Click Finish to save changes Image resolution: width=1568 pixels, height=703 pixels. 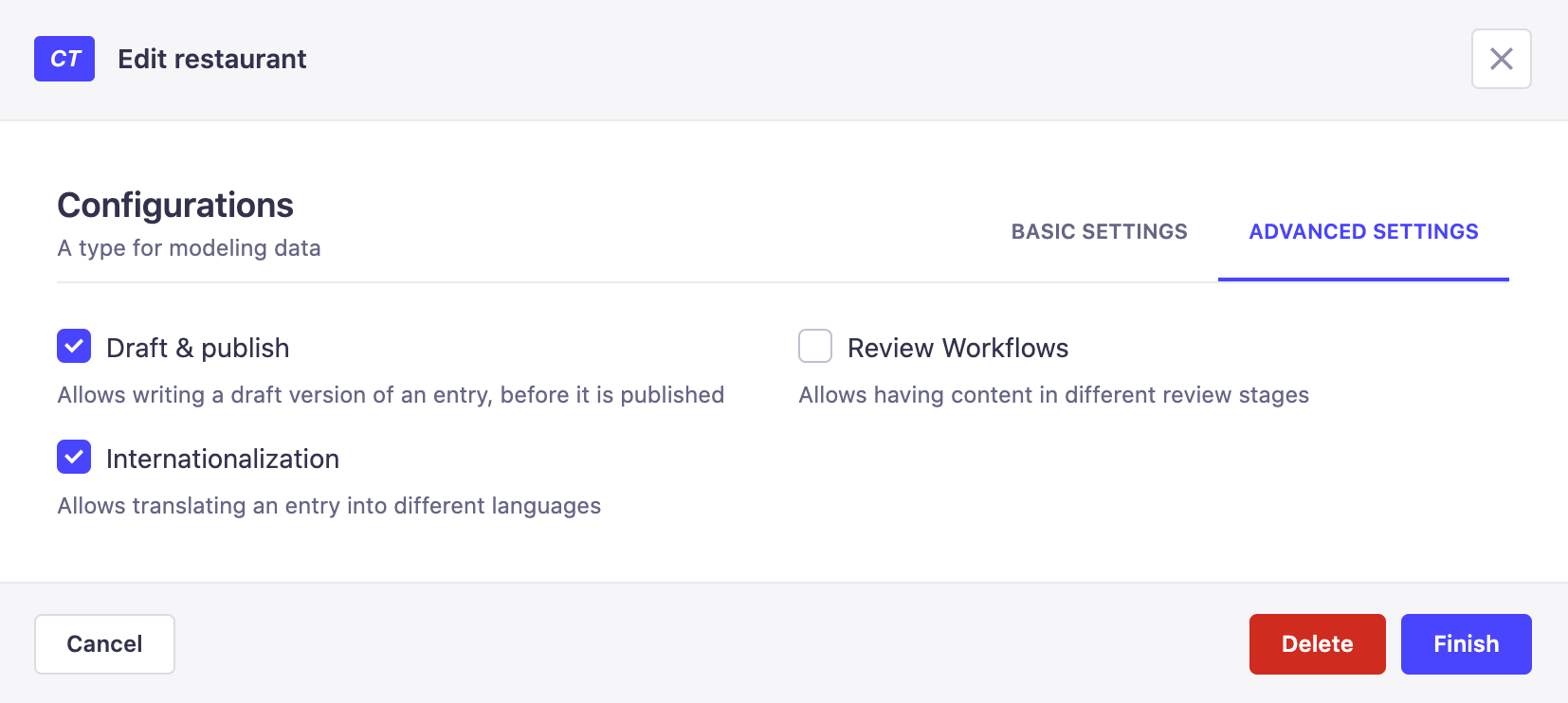click(x=1466, y=644)
